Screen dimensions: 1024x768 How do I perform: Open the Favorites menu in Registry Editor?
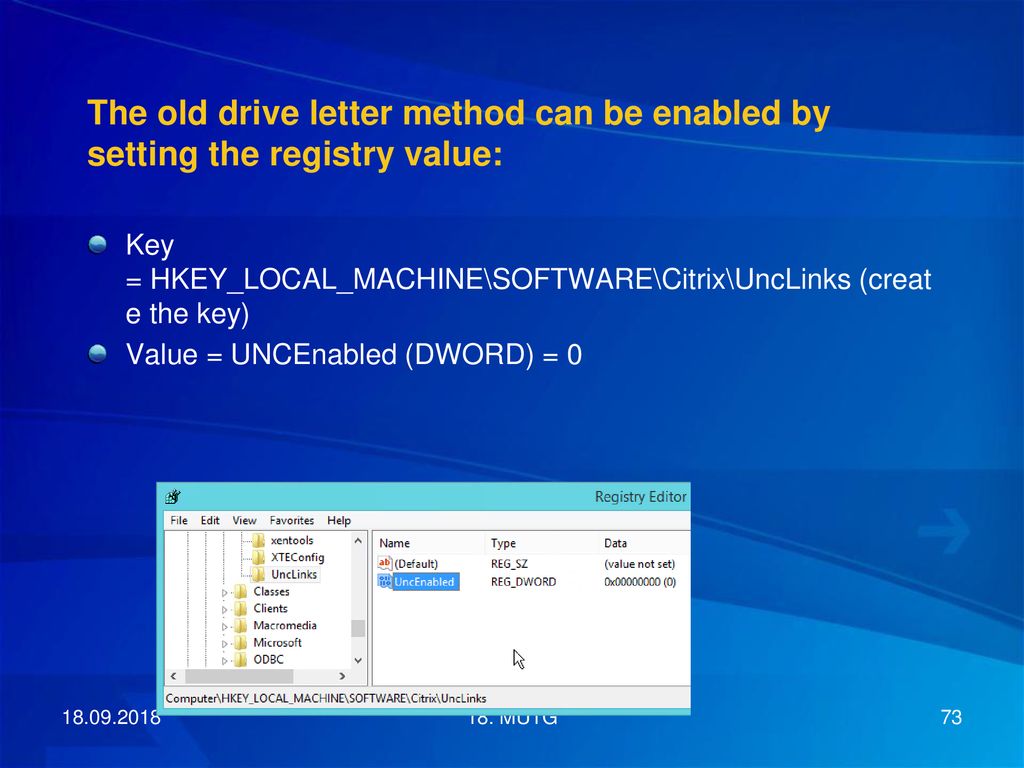pos(291,520)
